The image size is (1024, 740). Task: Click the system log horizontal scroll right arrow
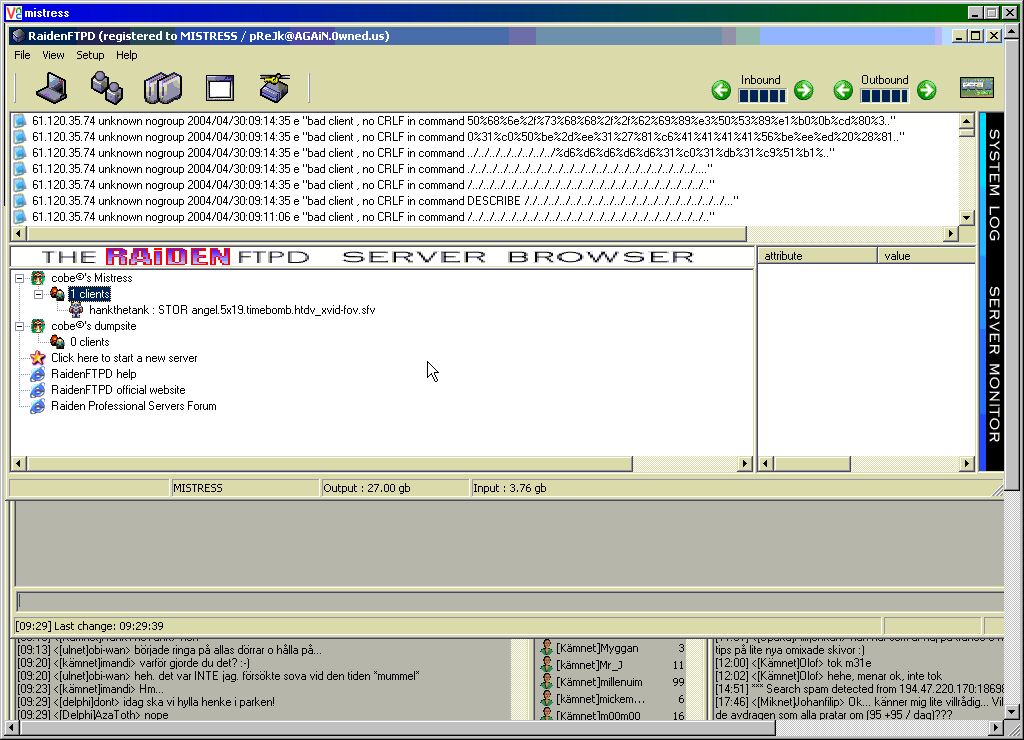(951, 233)
